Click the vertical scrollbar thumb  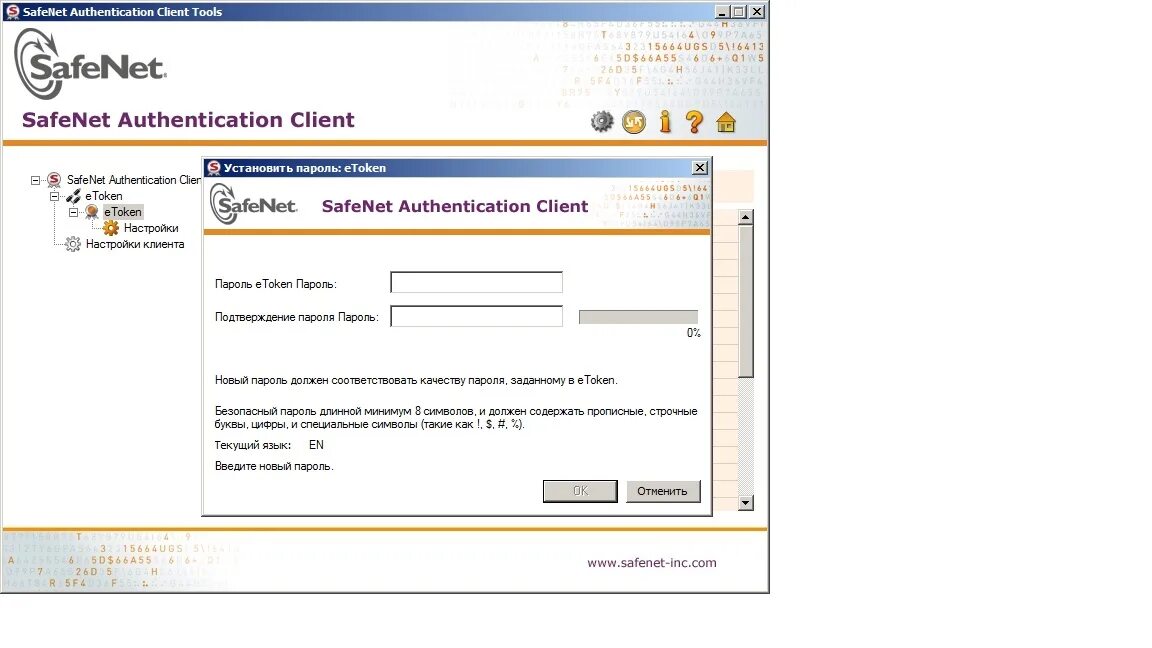tap(746, 302)
